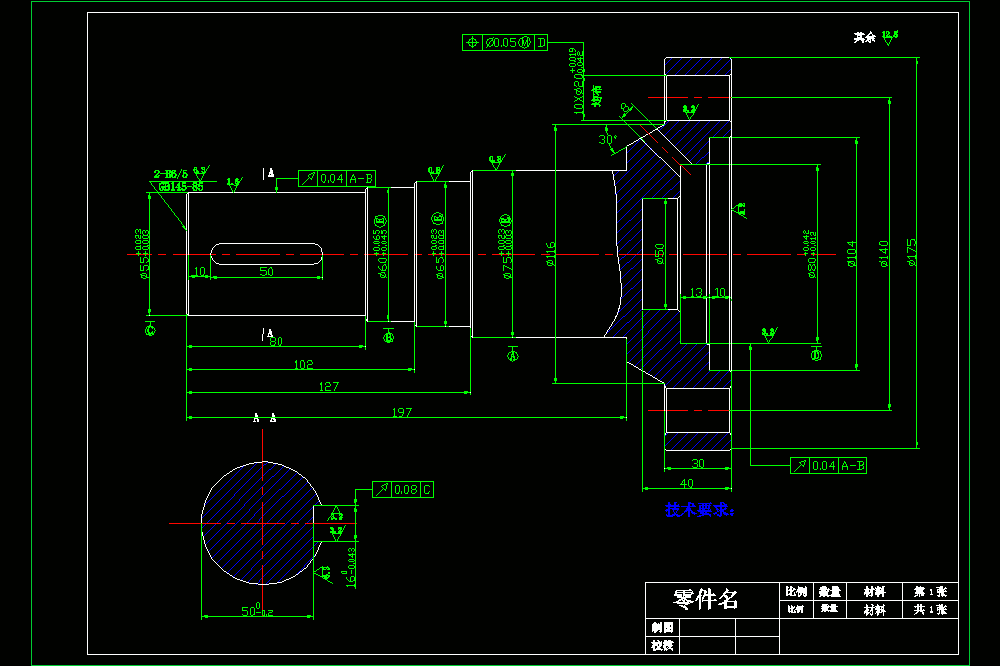Select the blue 技术要求 heading text
Screen dimensions: 1000x666
tap(700, 510)
